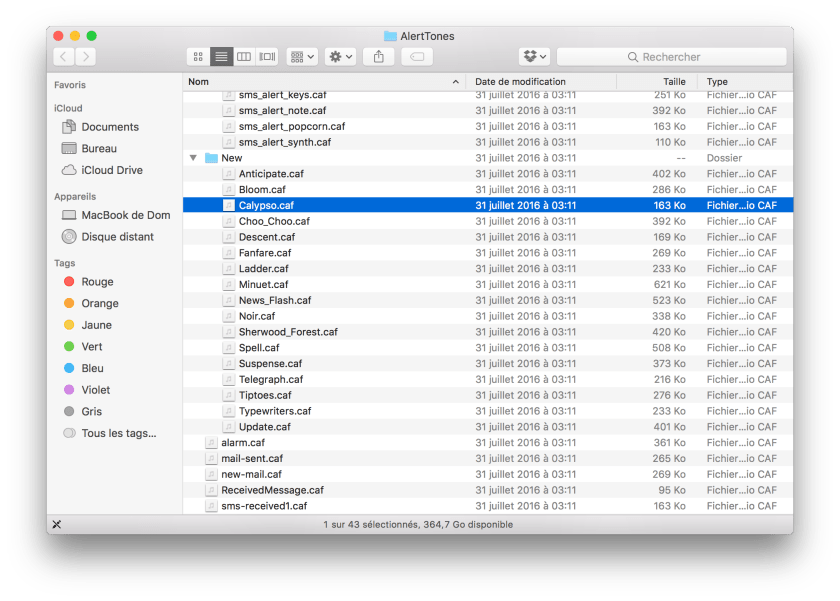Select the Sherwood_Forest.caf file
840x601 pixels.
point(287,332)
